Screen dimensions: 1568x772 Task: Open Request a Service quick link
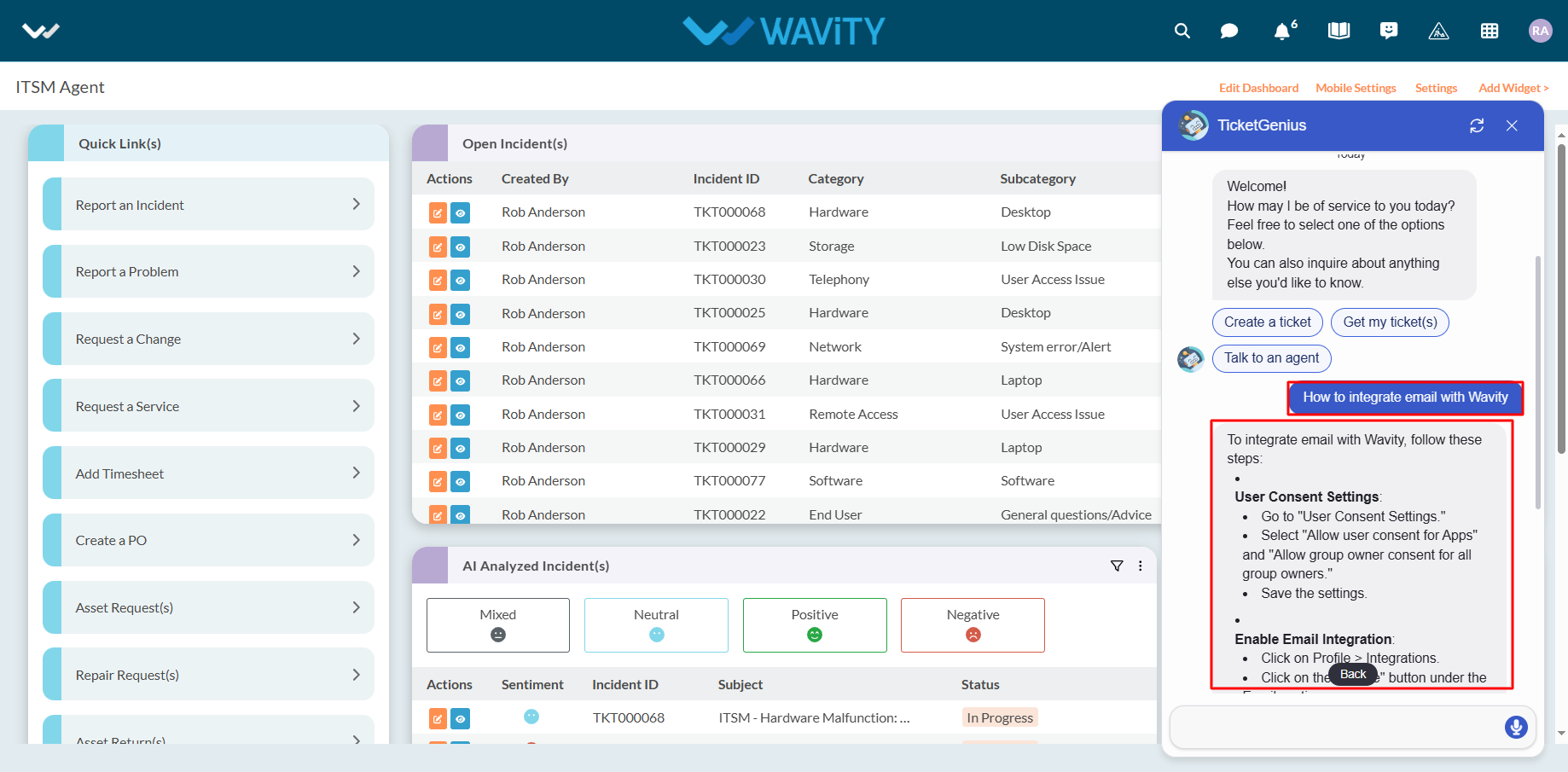(208, 406)
